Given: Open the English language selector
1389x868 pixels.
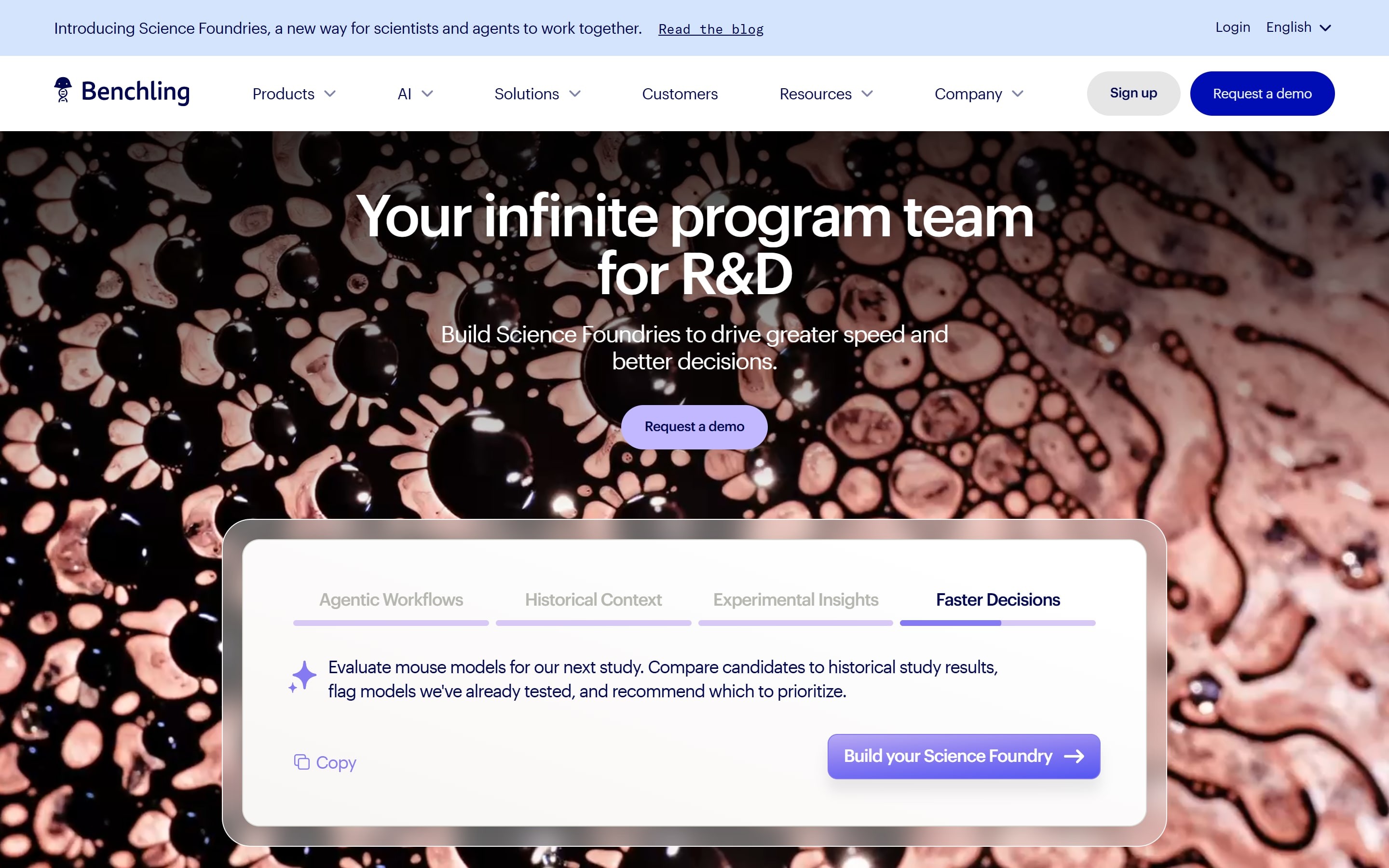Looking at the screenshot, I should (x=1298, y=27).
